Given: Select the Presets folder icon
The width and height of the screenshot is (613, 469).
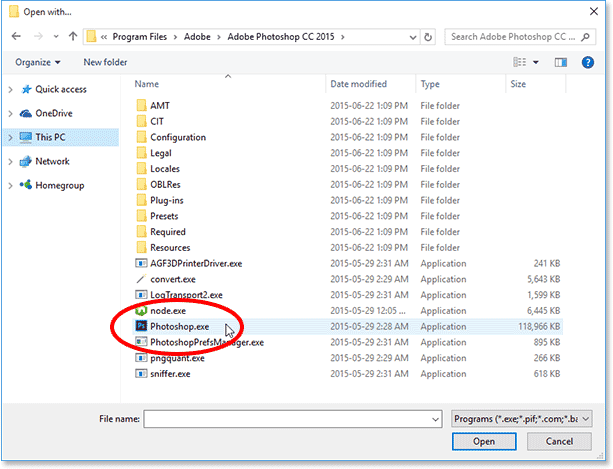Looking at the screenshot, I should [x=141, y=216].
